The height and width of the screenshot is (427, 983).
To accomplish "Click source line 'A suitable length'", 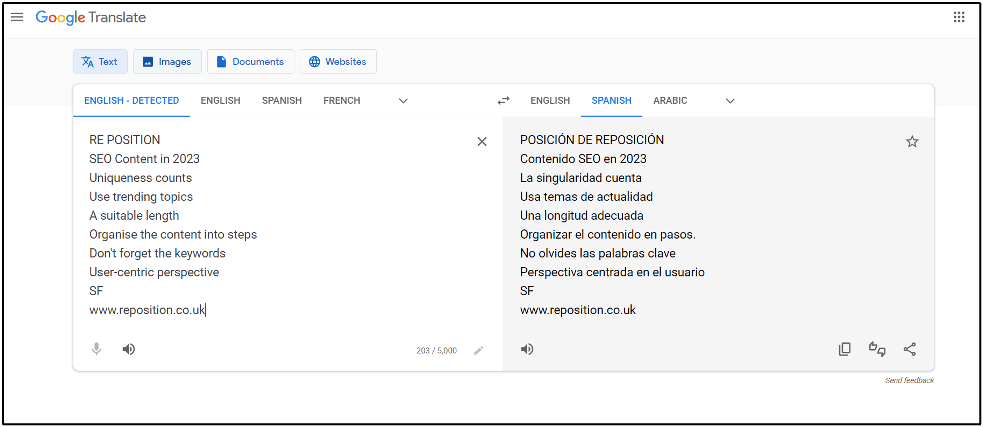I will [x=134, y=216].
